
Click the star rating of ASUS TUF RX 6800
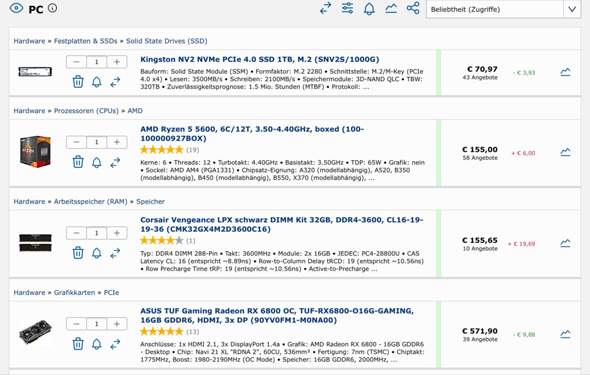pos(161,332)
